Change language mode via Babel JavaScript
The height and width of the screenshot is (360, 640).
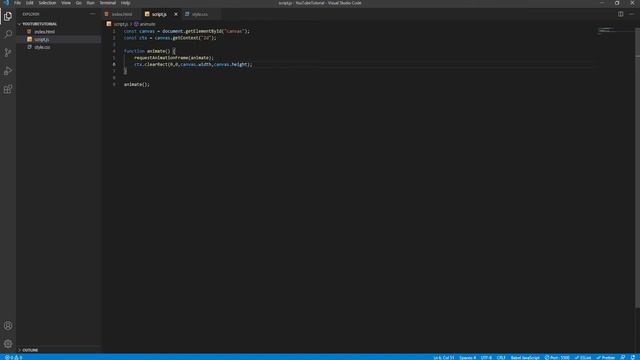point(525,358)
